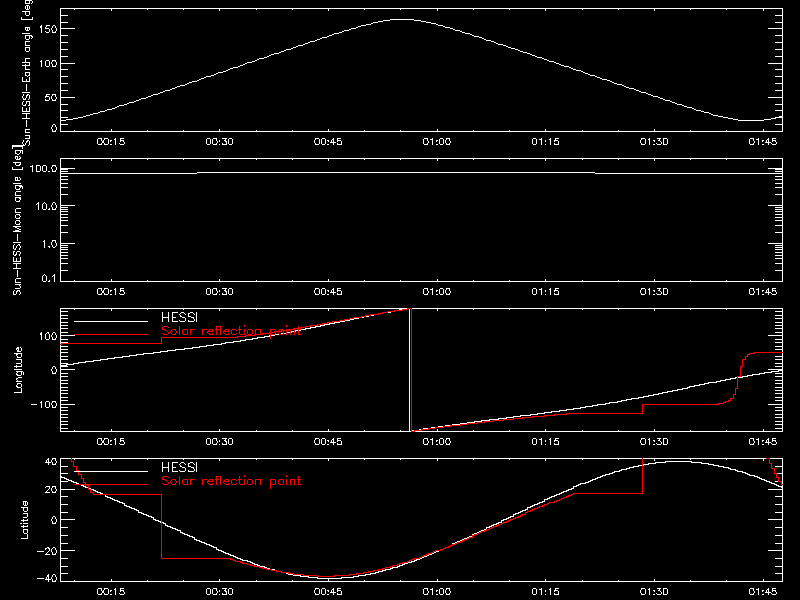Click 01:30 time label under Earth angle plot
Viewport: 800px width, 600px height.
654,142
